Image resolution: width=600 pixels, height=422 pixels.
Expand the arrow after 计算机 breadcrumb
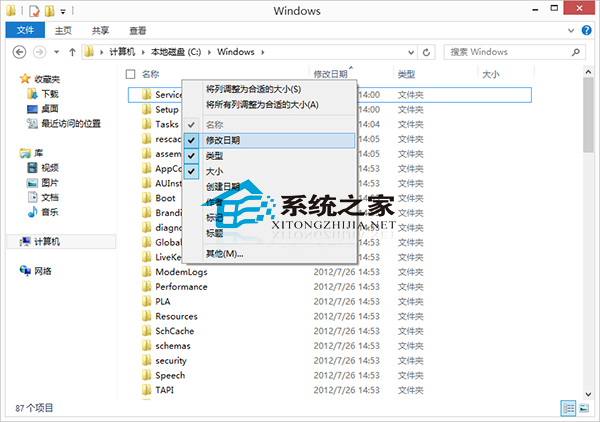[143, 52]
